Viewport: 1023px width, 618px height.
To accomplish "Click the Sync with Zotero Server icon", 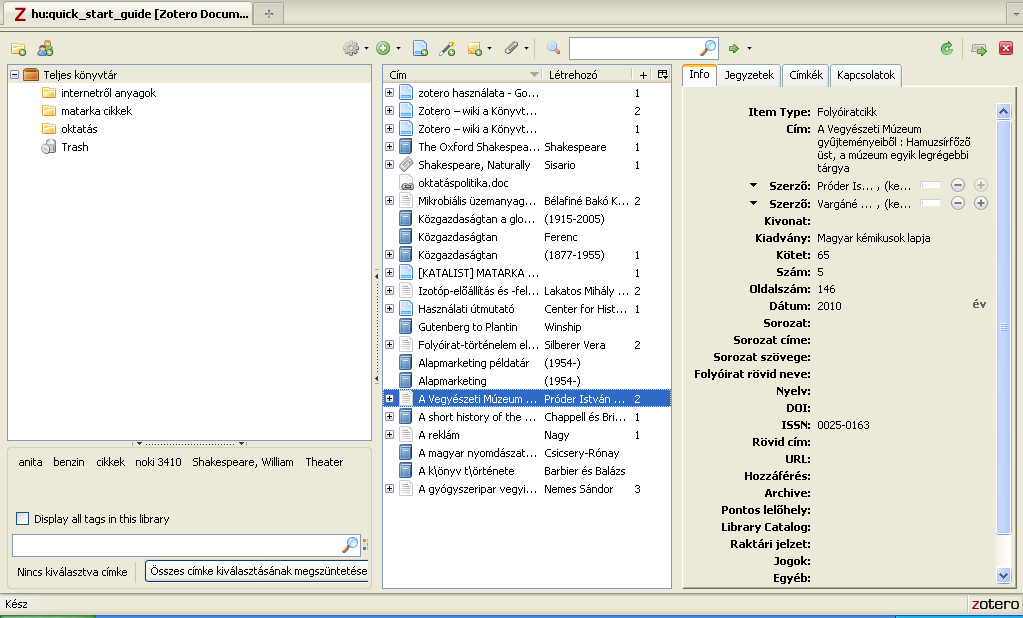I will (947, 48).
